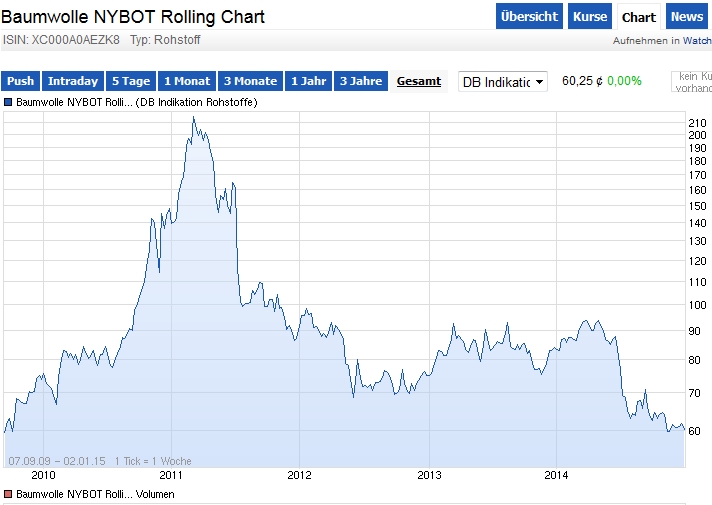Click the 210 y-axis label
This screenshot has height=505, width=712.
pos(697,123)
